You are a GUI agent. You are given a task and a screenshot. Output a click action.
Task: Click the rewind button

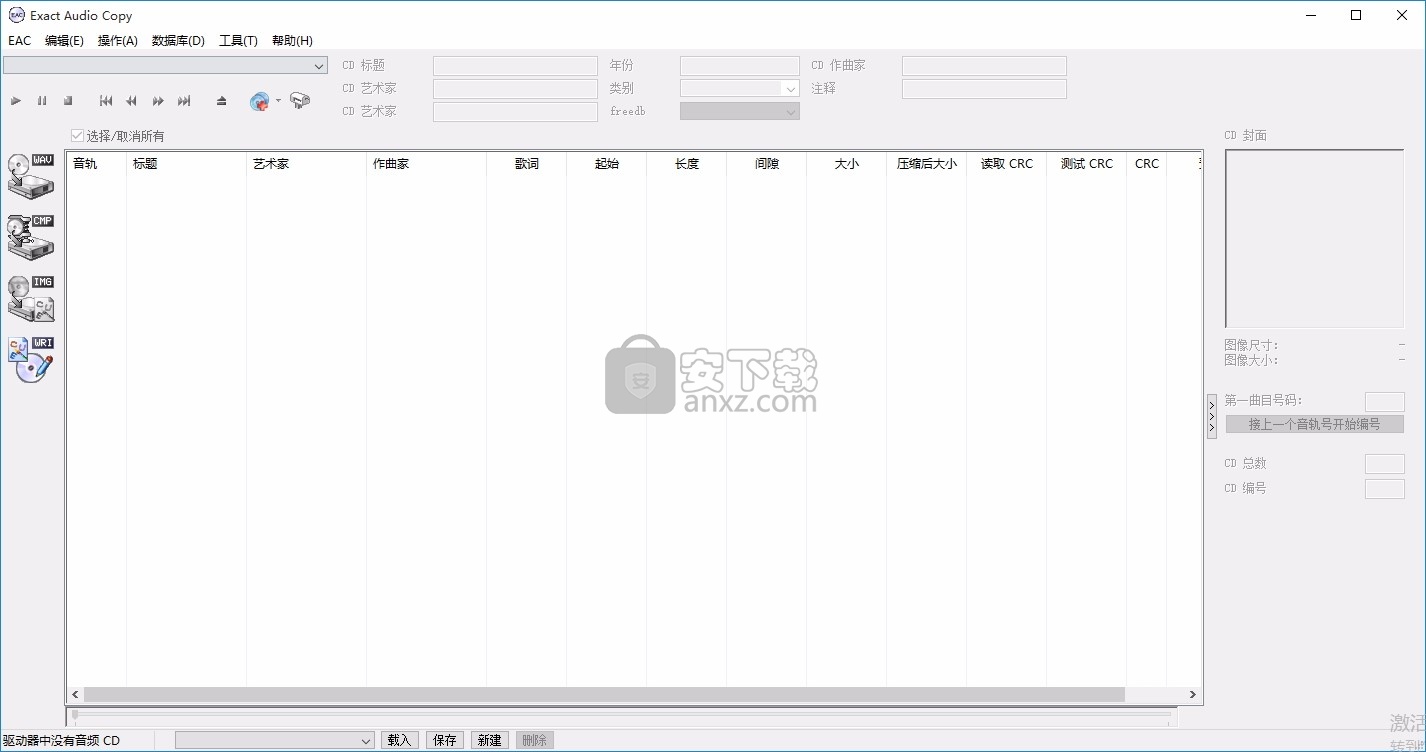(132, 101)
